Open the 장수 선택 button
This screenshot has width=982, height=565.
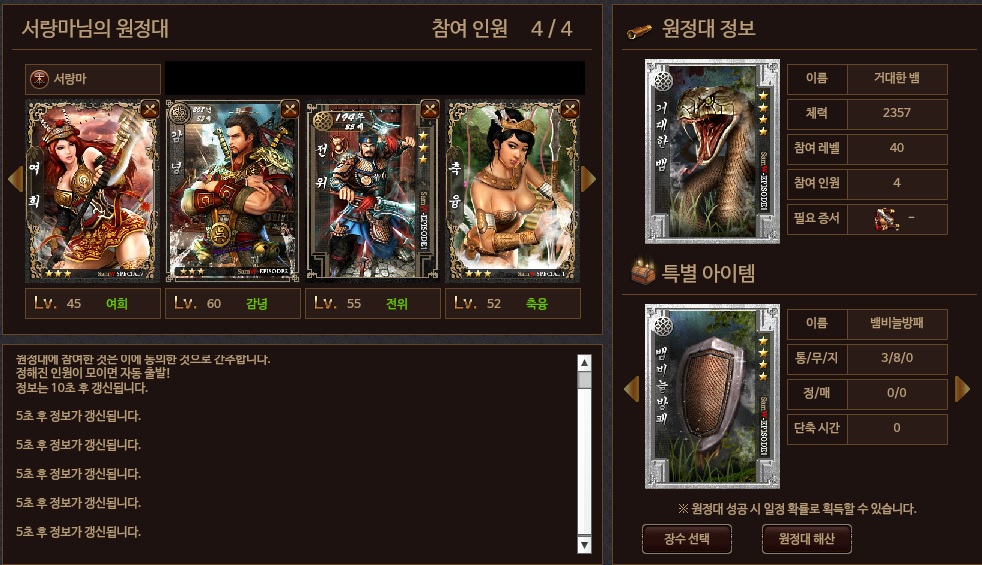click(x=687, y=539)
